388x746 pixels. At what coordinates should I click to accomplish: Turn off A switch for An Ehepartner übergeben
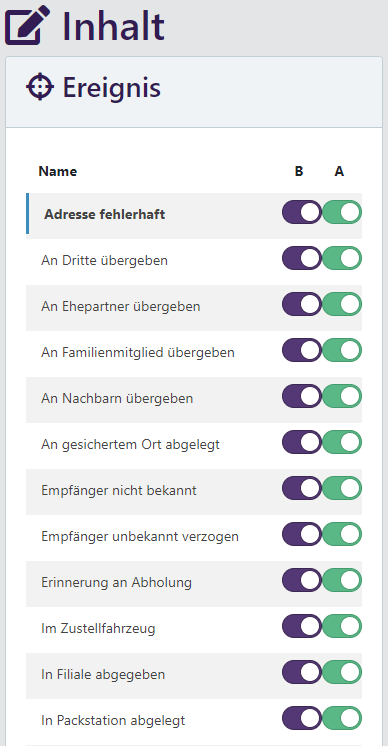[x=342, y=304]
